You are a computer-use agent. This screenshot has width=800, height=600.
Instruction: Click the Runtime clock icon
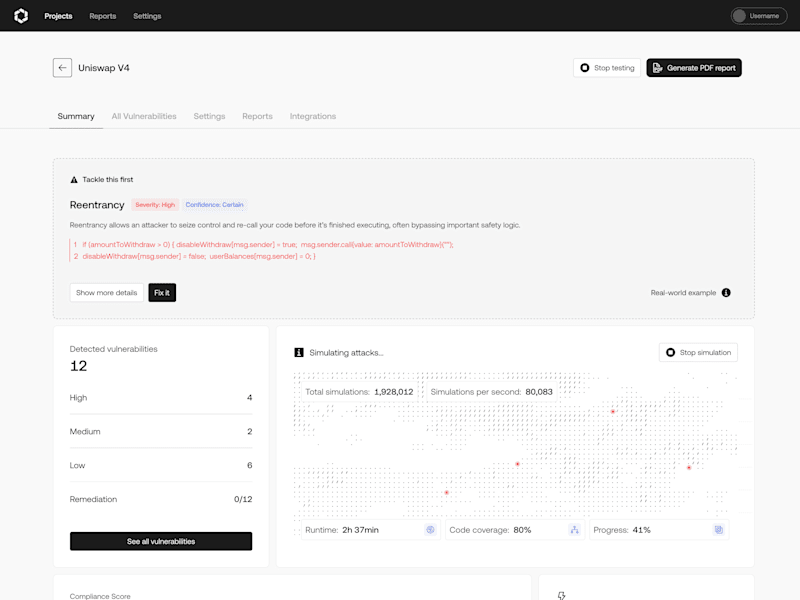coord(431,530)
